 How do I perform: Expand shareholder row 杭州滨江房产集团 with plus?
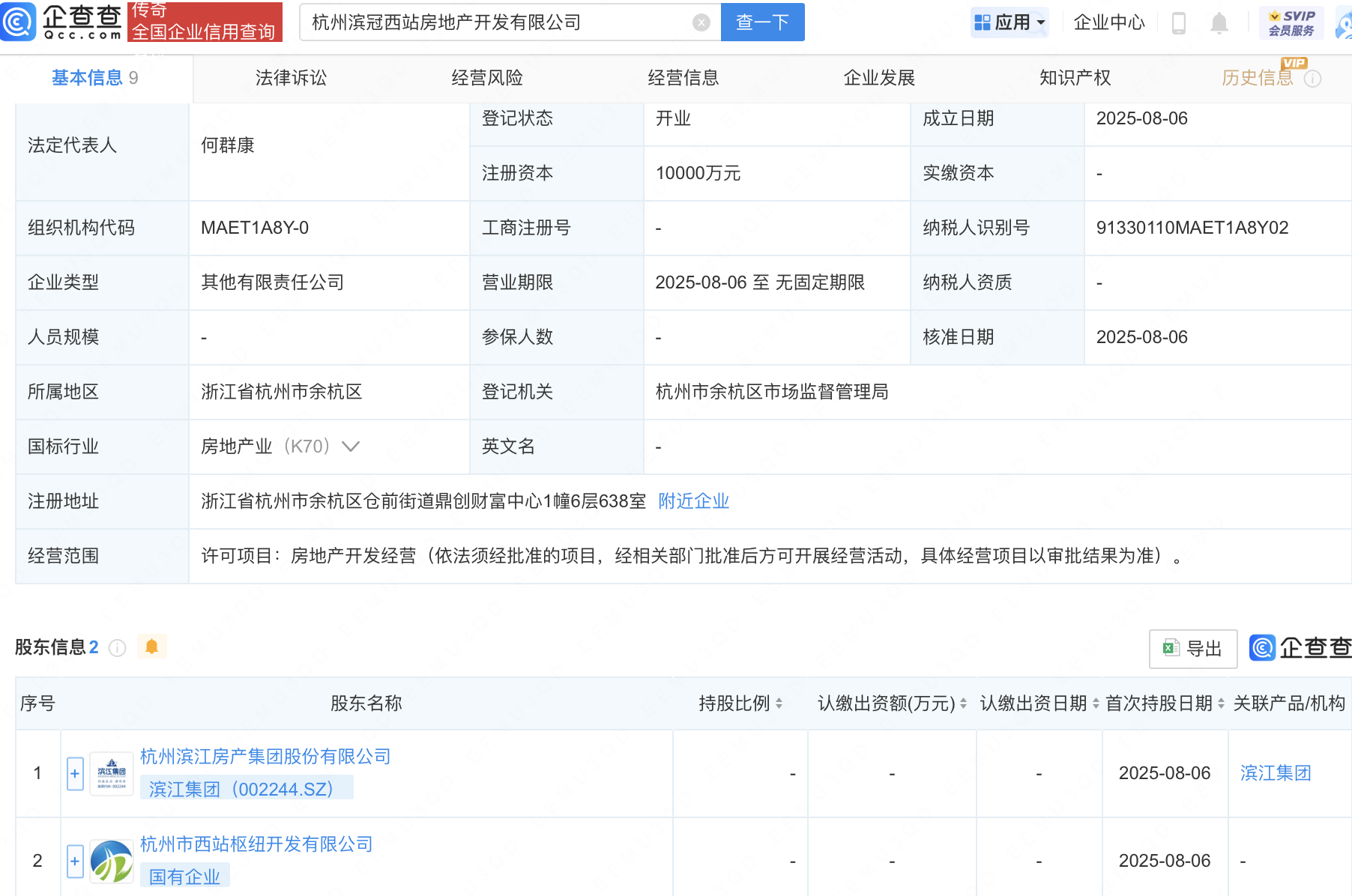coord(75,773)
